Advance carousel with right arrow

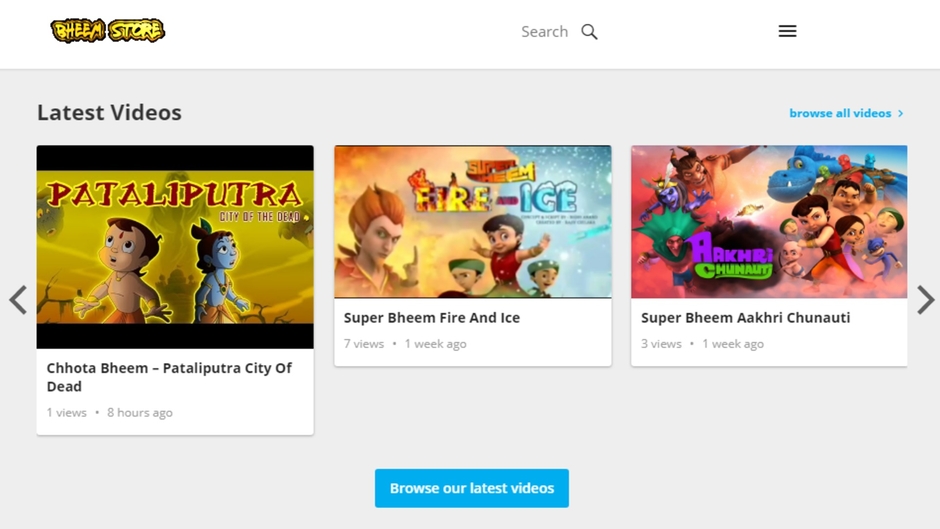tap(926, 300)
